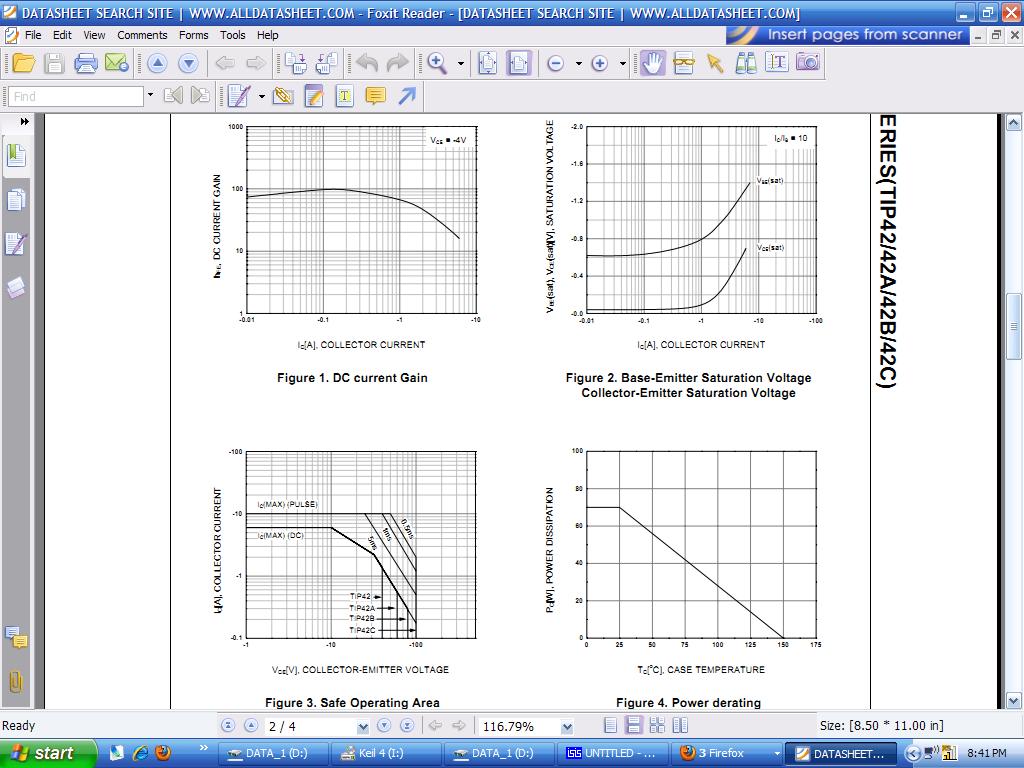
Task: Open zoom in plus dropdown arrow
Action: coord(623,64)
